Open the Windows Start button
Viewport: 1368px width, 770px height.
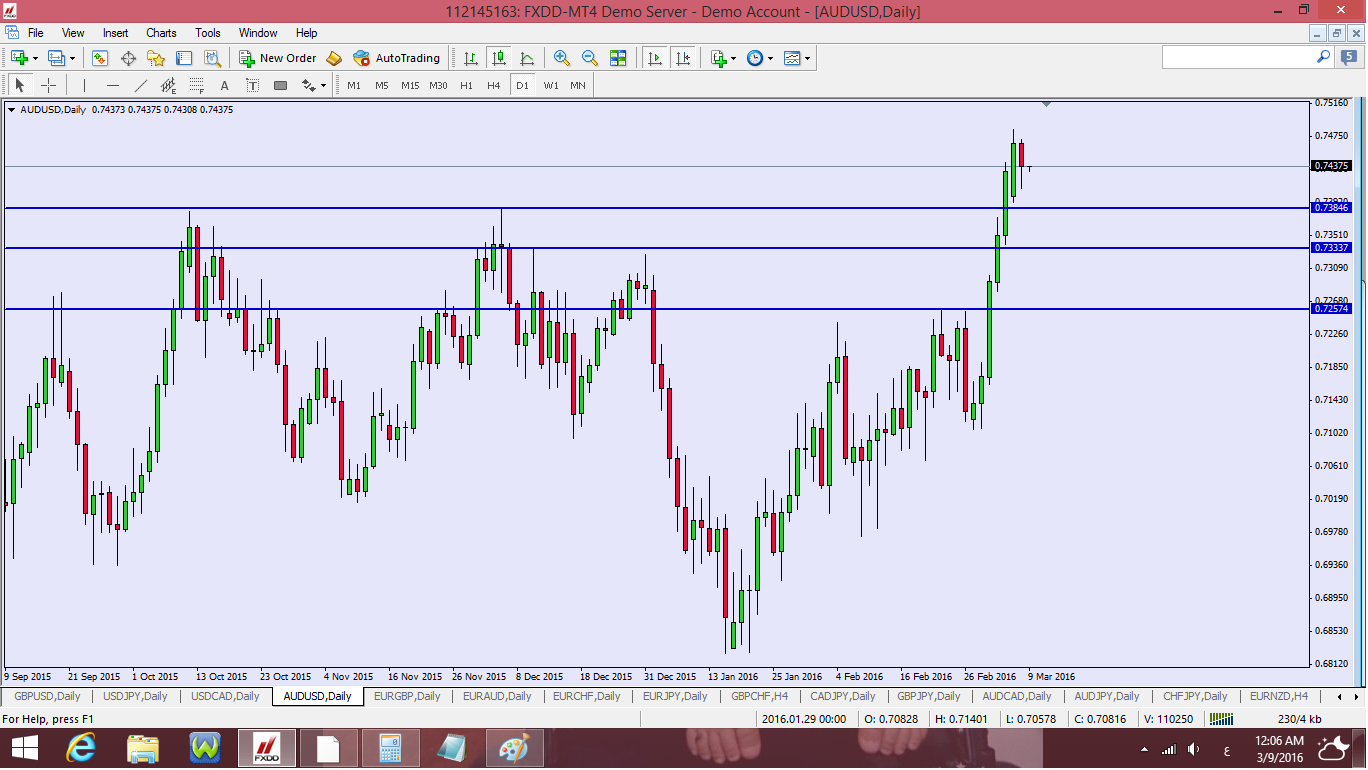pyautogui.click(x=24, y=749)
